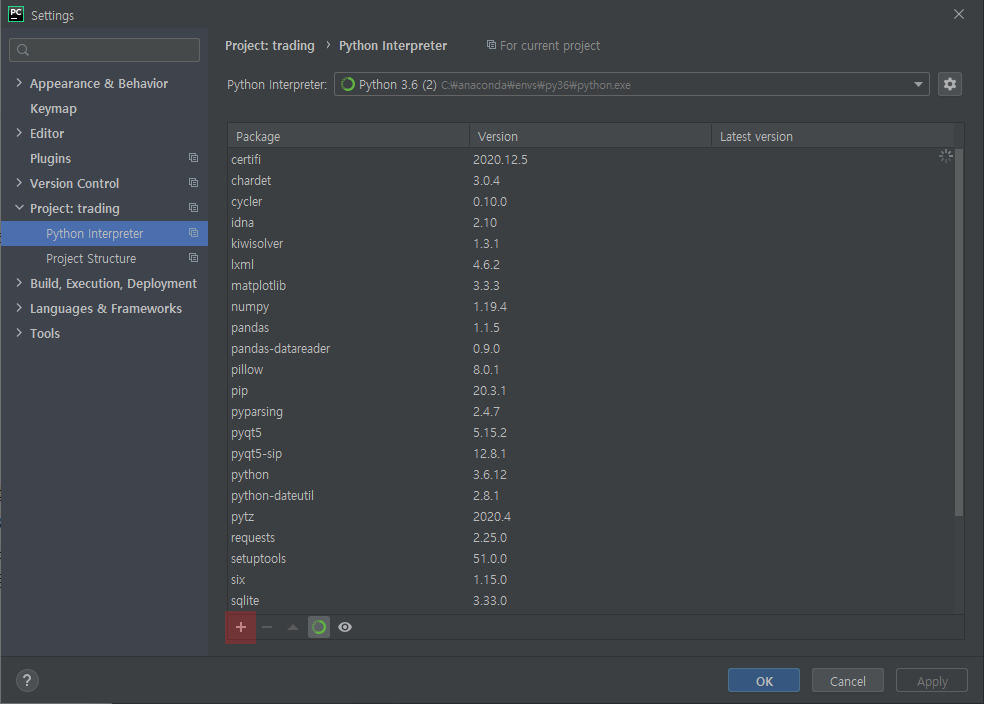Select the pytz package row
The image size is (984, 704).
point(591,517)
